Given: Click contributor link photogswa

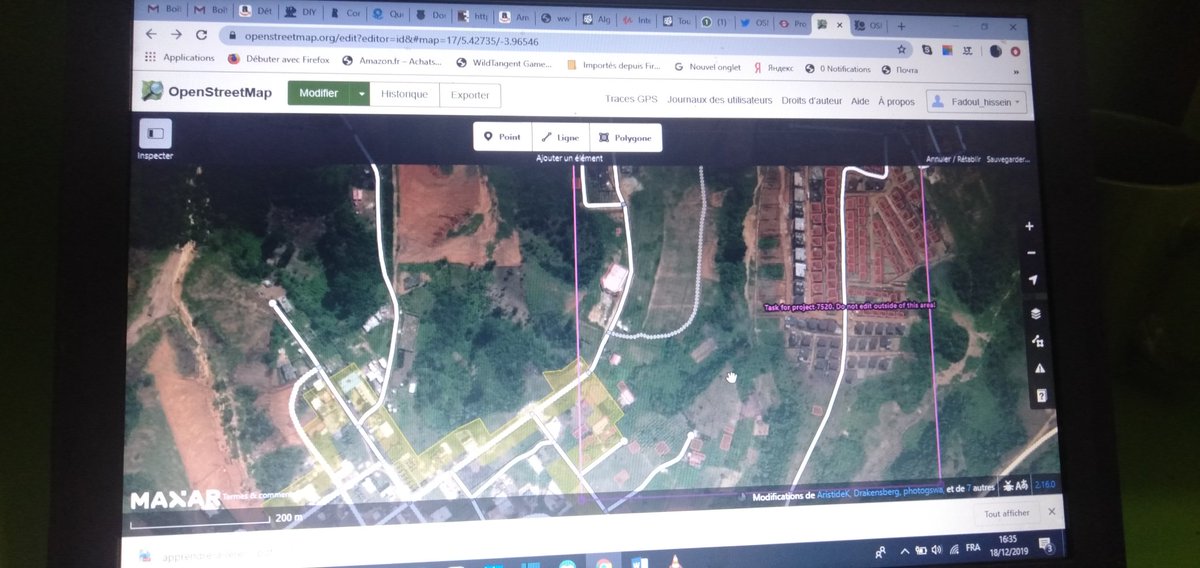Looking at the screenshot, I should [x=923, y=491].
